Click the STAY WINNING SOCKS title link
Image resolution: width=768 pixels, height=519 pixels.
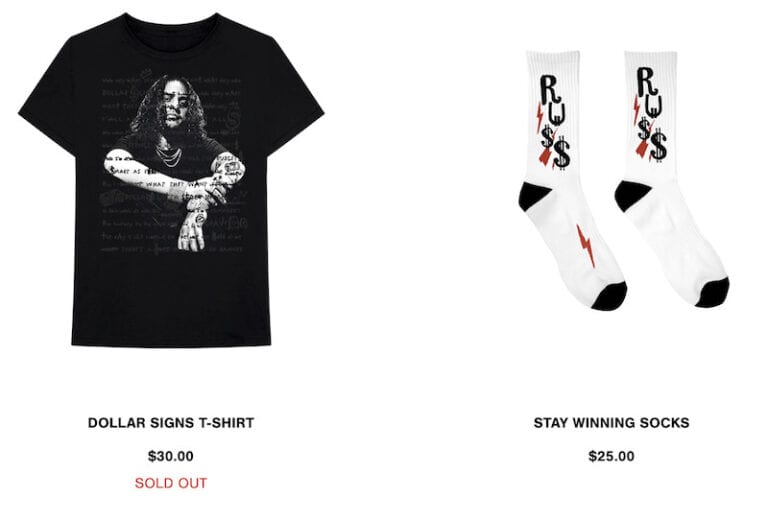point(611,423)
